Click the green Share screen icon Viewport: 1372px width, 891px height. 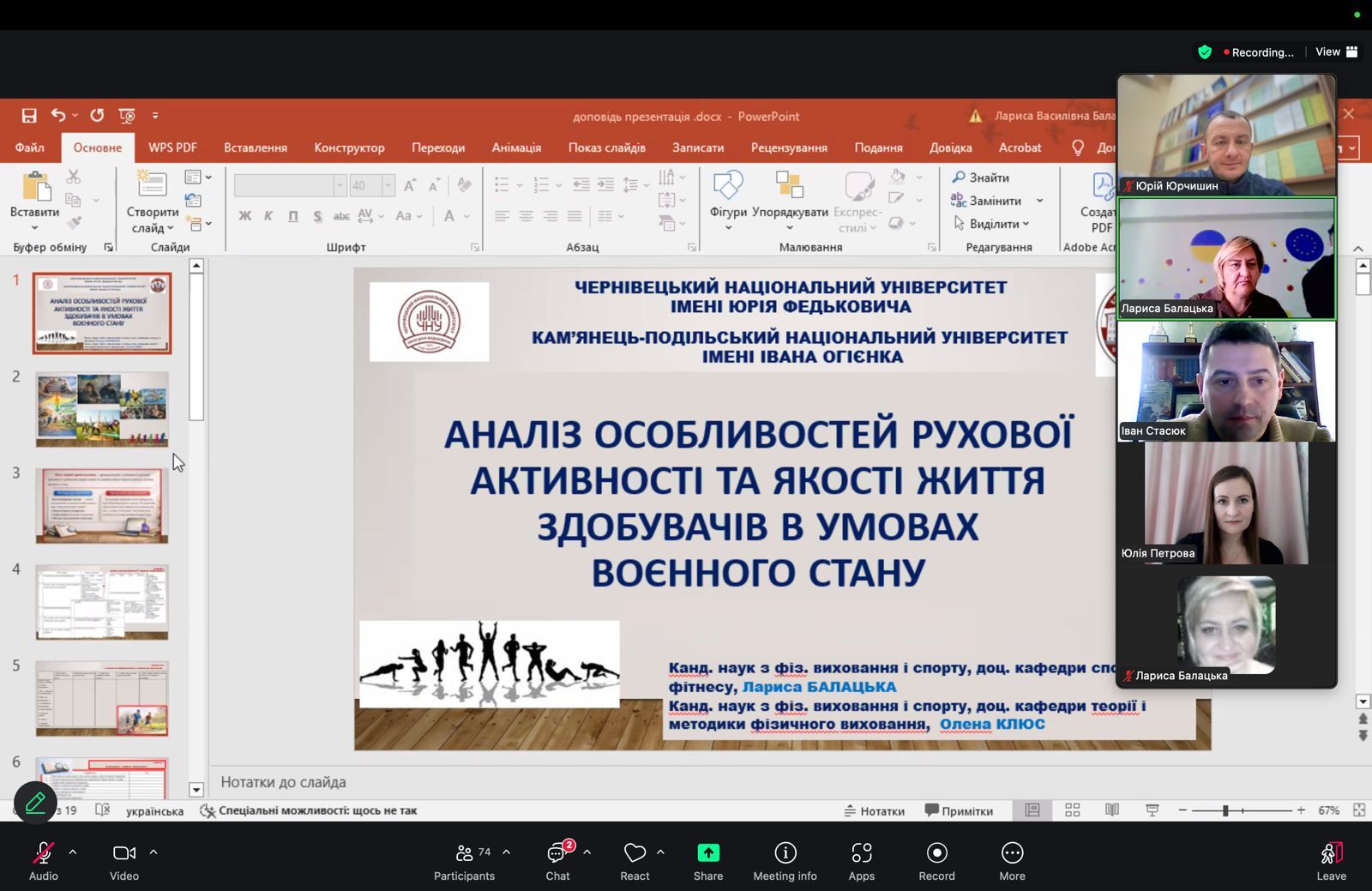point(708,852)
